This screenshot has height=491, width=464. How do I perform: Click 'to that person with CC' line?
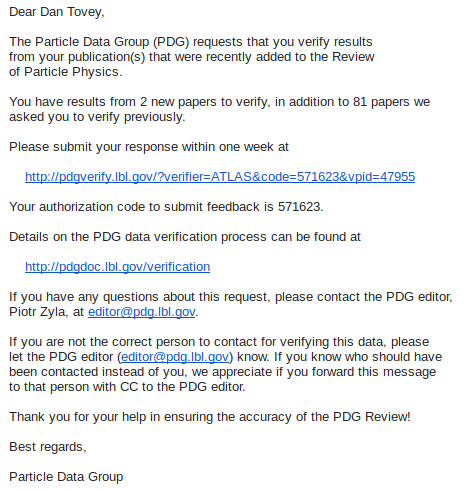coord(127,387)
